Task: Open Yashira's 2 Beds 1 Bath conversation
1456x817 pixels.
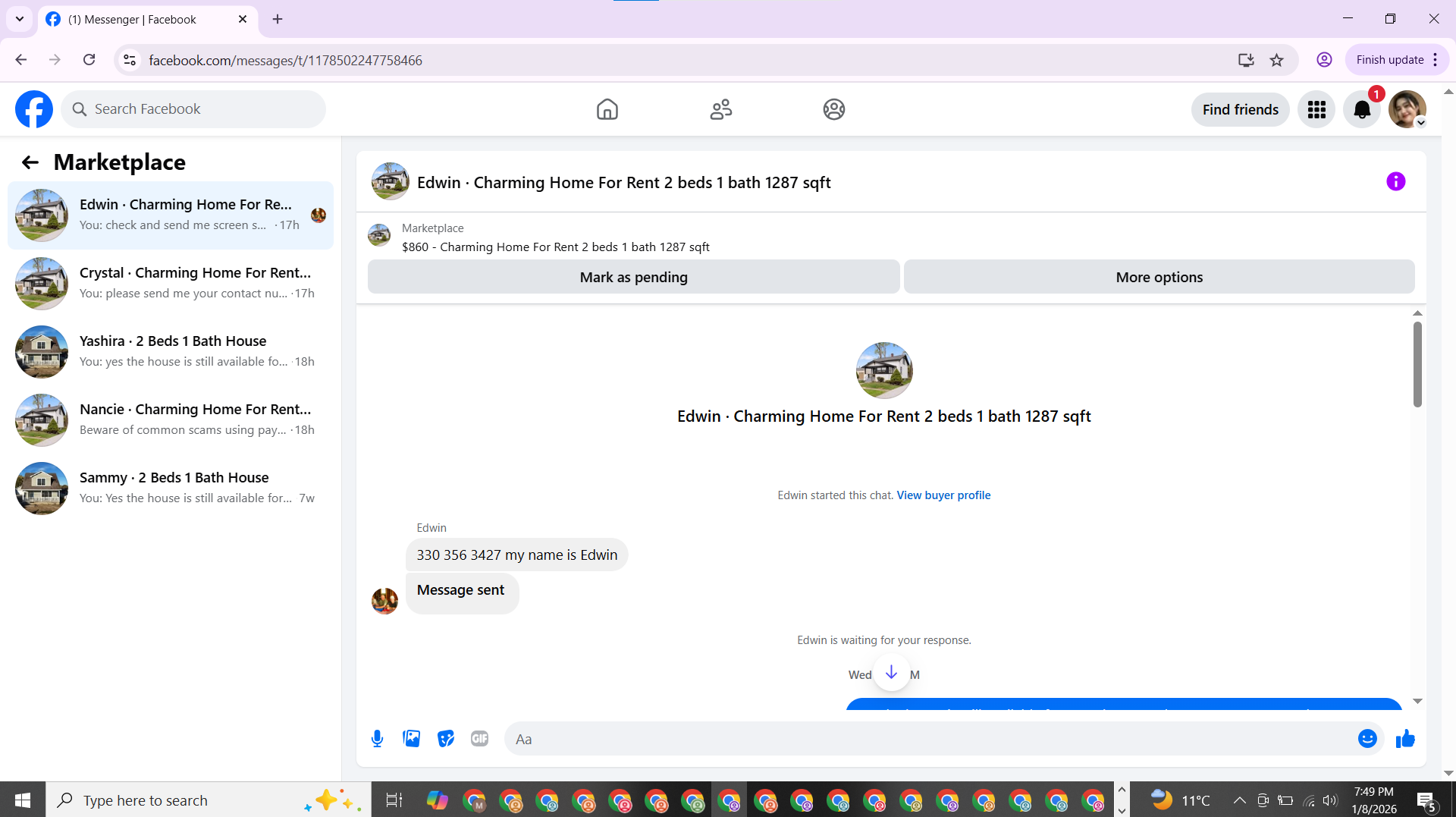Action: coord(171,352)
